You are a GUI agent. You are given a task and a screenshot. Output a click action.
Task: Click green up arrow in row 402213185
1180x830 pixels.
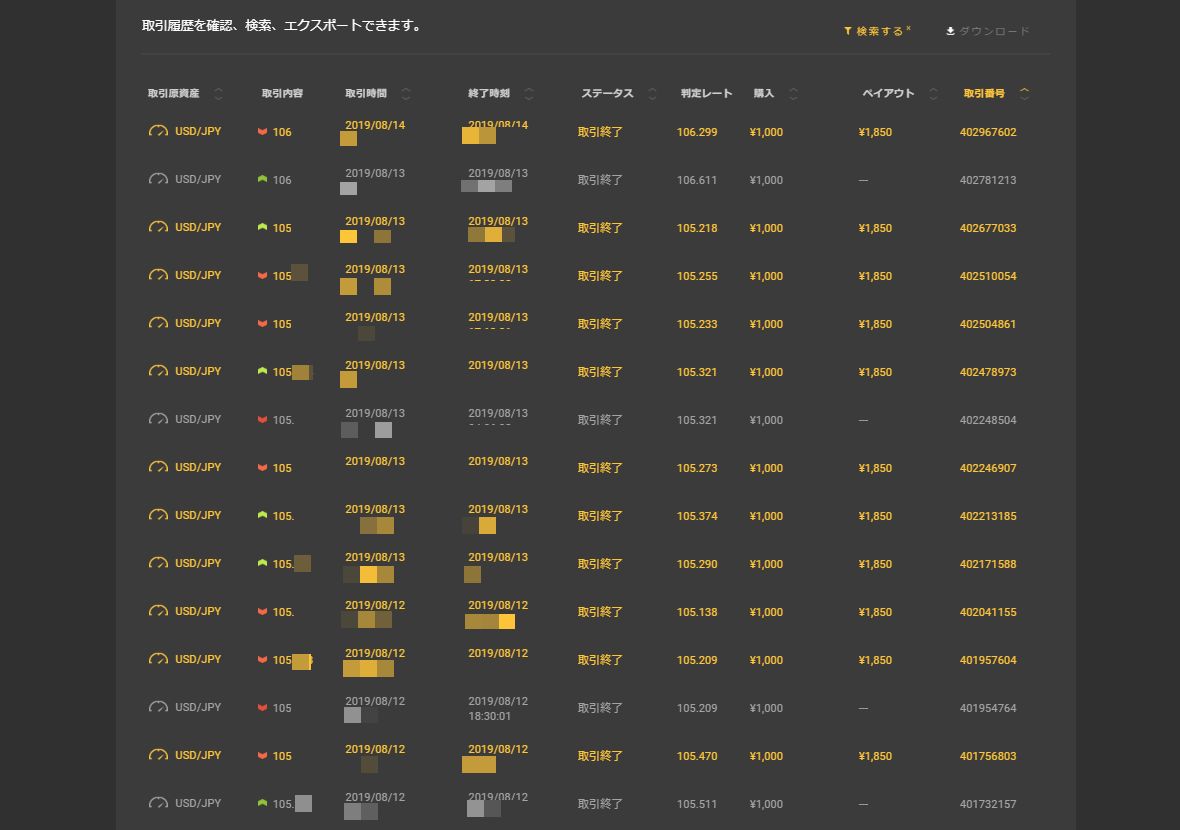263,515
